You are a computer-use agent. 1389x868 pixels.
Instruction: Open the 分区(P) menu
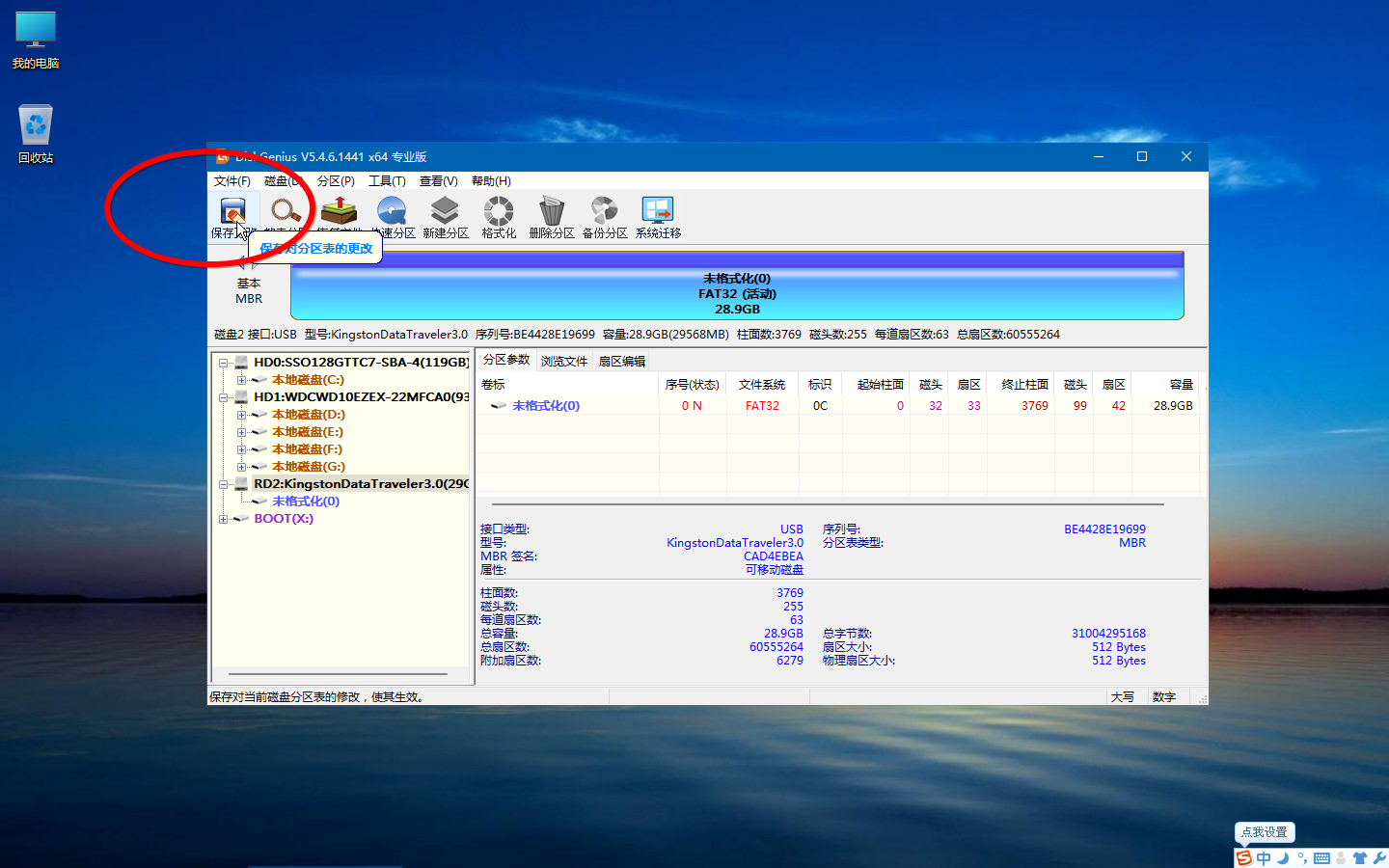tap(336, 181)
